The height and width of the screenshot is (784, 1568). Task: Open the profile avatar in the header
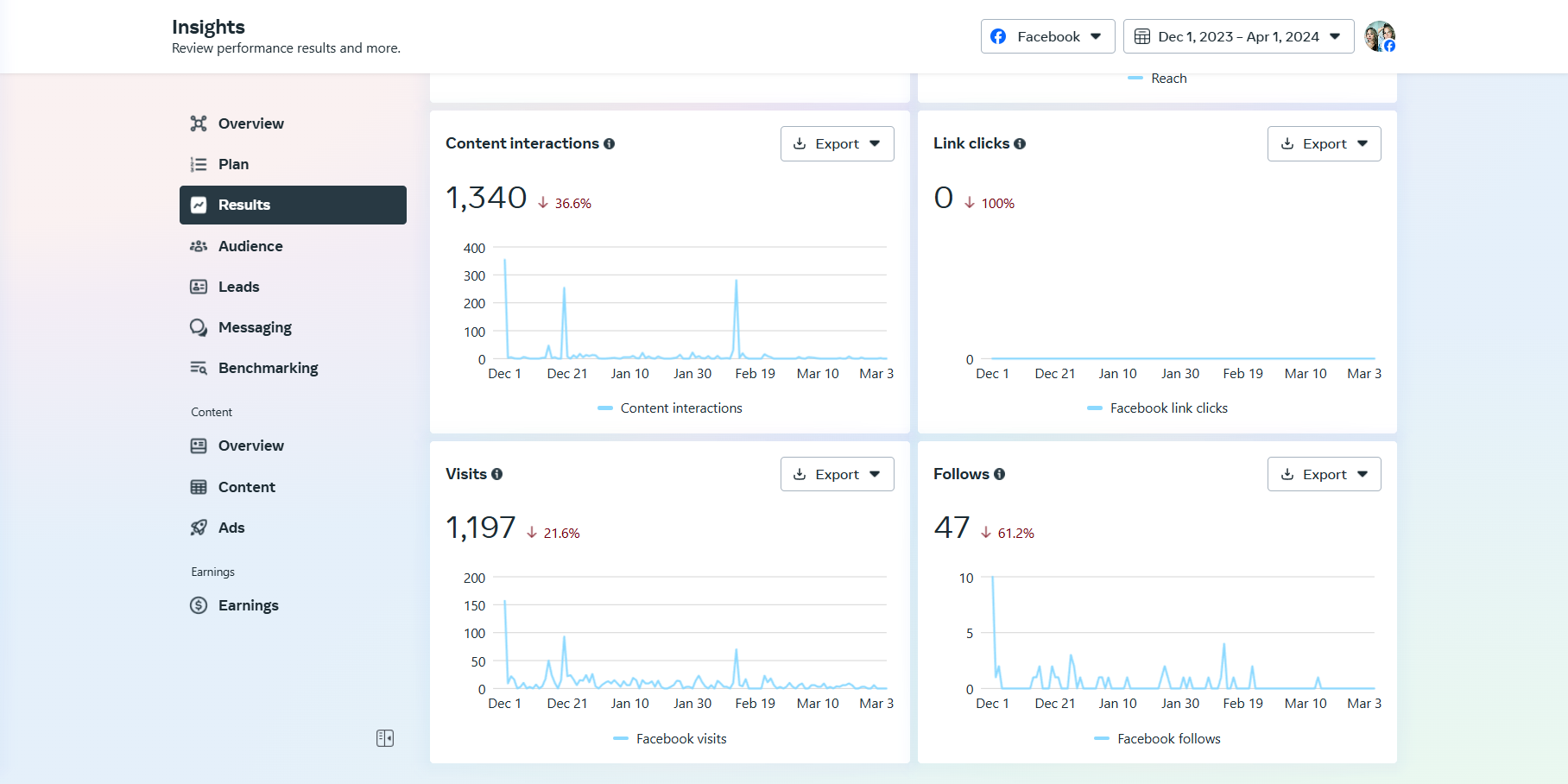tap(1379, 36)
